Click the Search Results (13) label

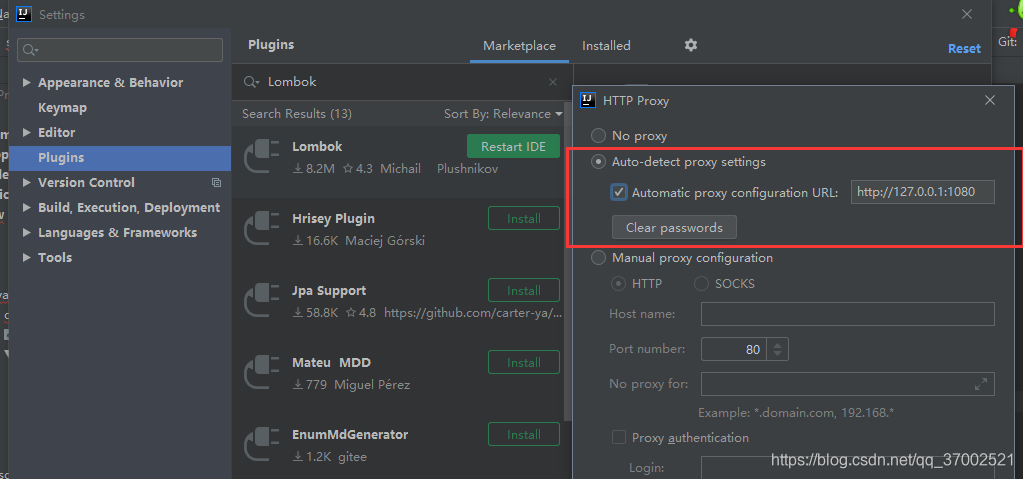click(297, 114)
